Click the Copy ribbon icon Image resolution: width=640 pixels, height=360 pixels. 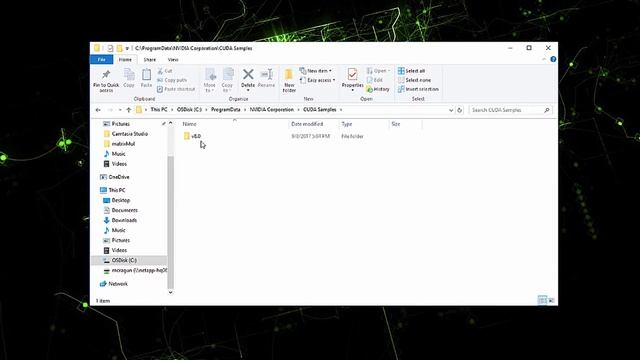(129, 75)
